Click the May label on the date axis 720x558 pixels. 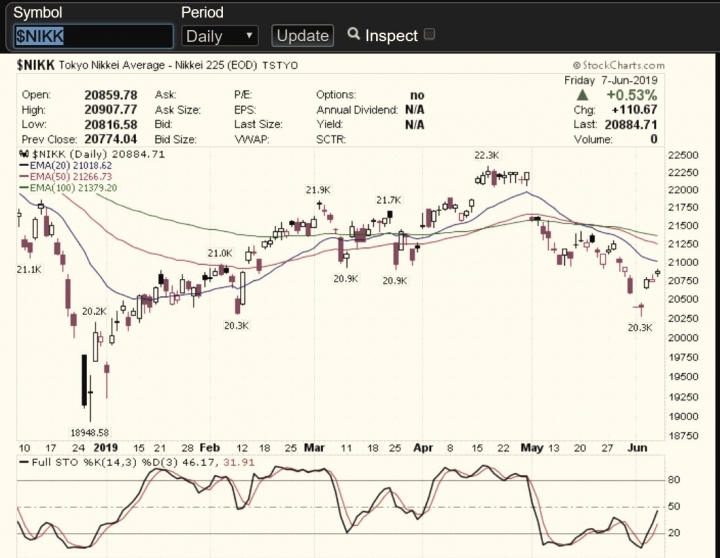(532, 448)
